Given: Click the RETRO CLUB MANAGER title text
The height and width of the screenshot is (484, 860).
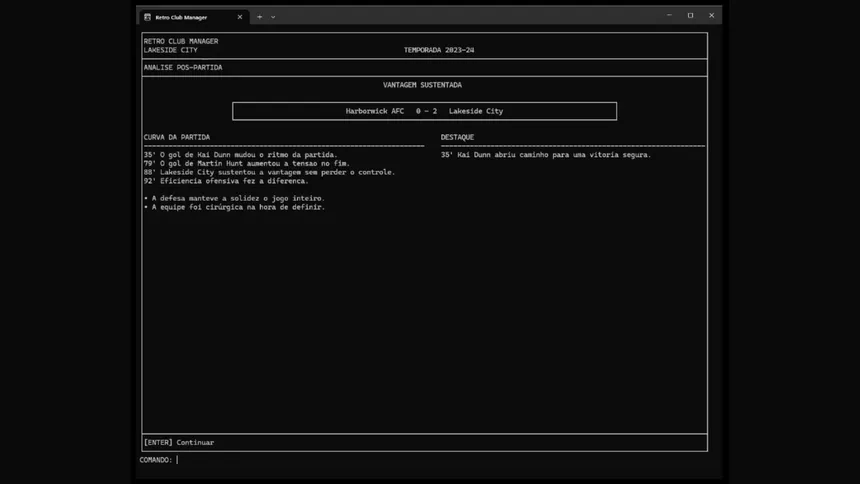Looking at the screenshot, I should [181, 41].
